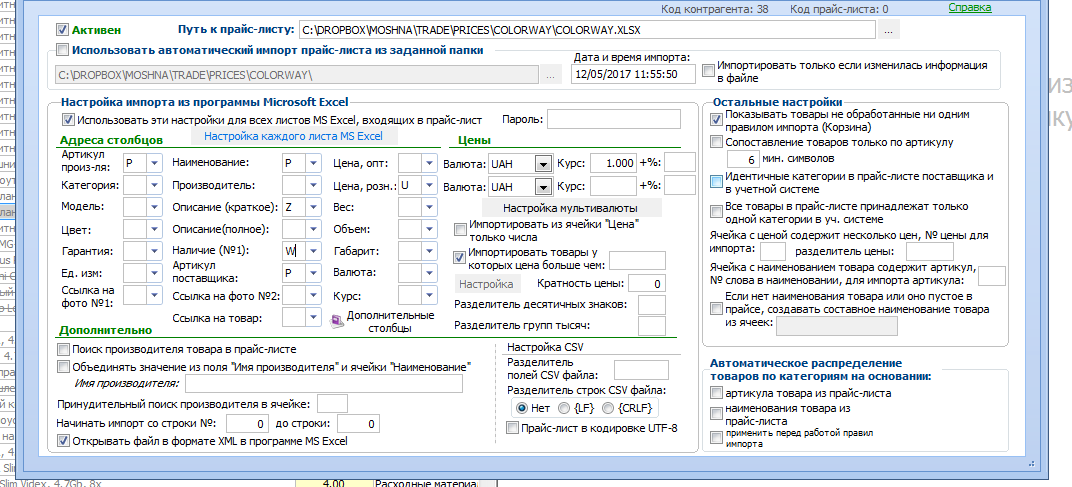Open Модель column dropdown

(x=155, y=207)
